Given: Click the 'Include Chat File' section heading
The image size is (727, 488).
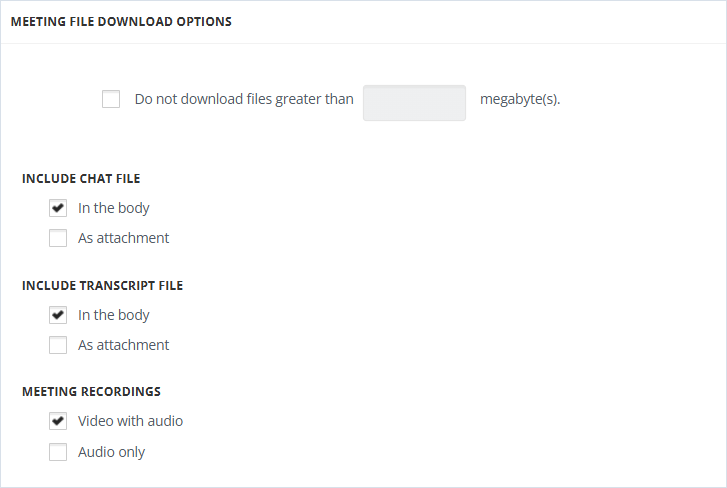Looking at the screenshot, I should pos(81,179).
